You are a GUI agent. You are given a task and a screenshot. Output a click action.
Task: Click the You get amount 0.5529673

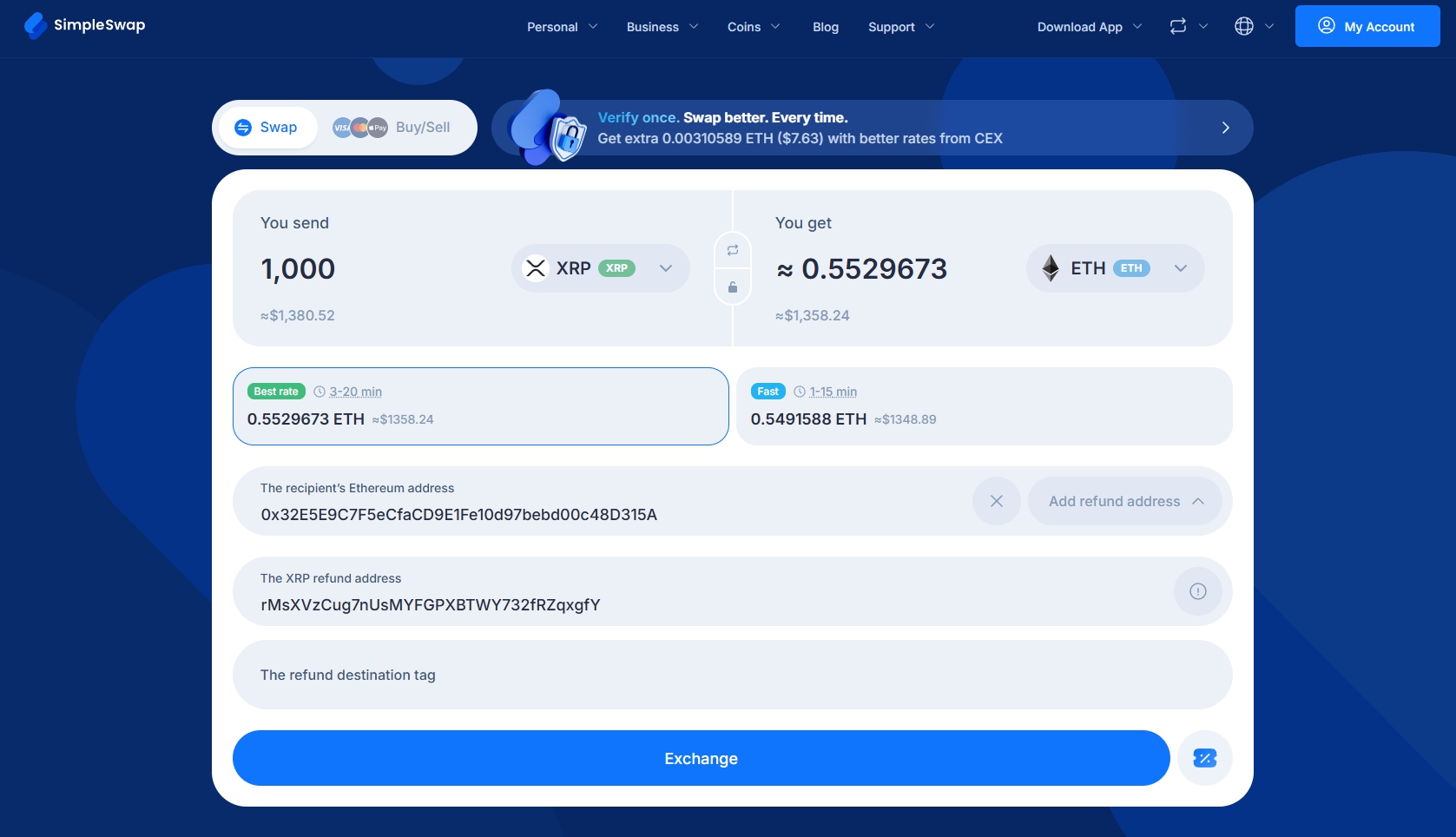(874, 269)
